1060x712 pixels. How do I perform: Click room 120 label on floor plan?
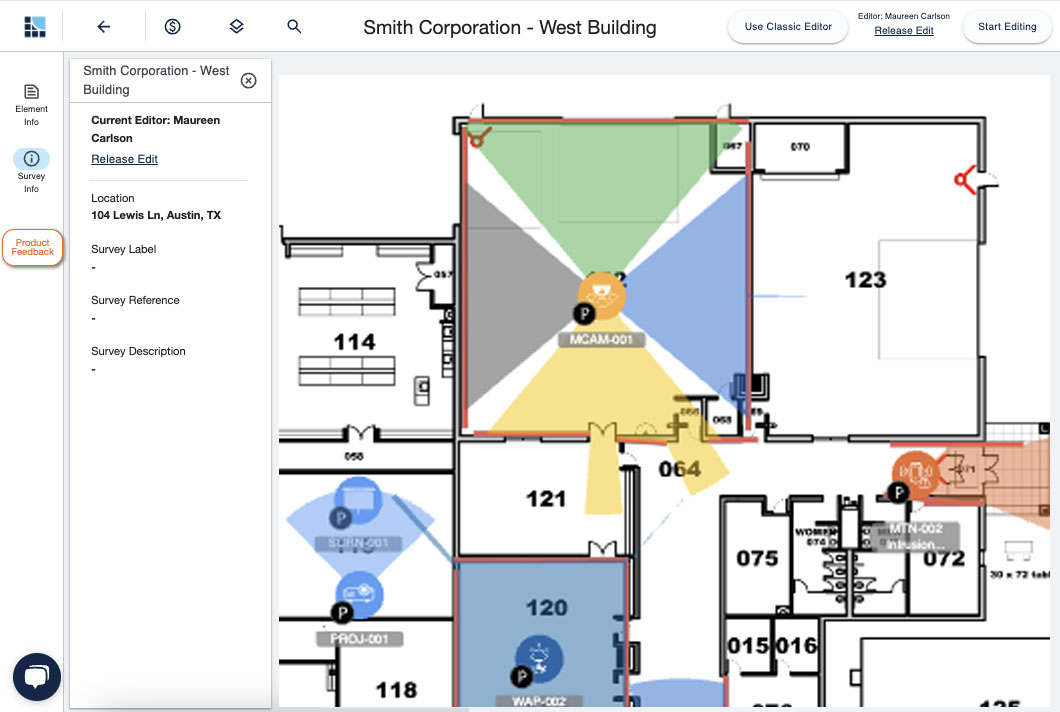tap(547, 608)
